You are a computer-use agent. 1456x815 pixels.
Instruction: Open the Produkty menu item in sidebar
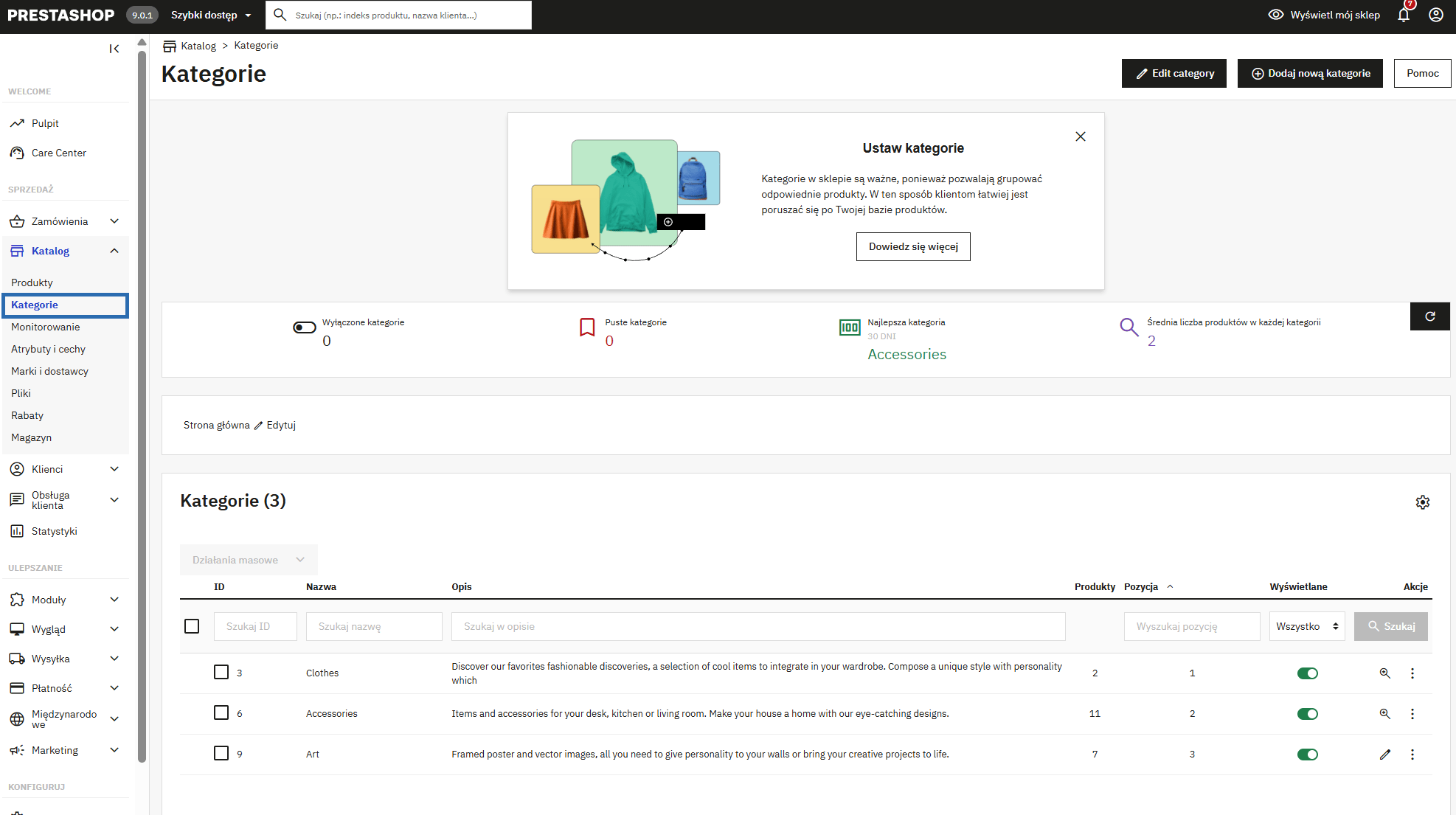click(x=32, y=282)
